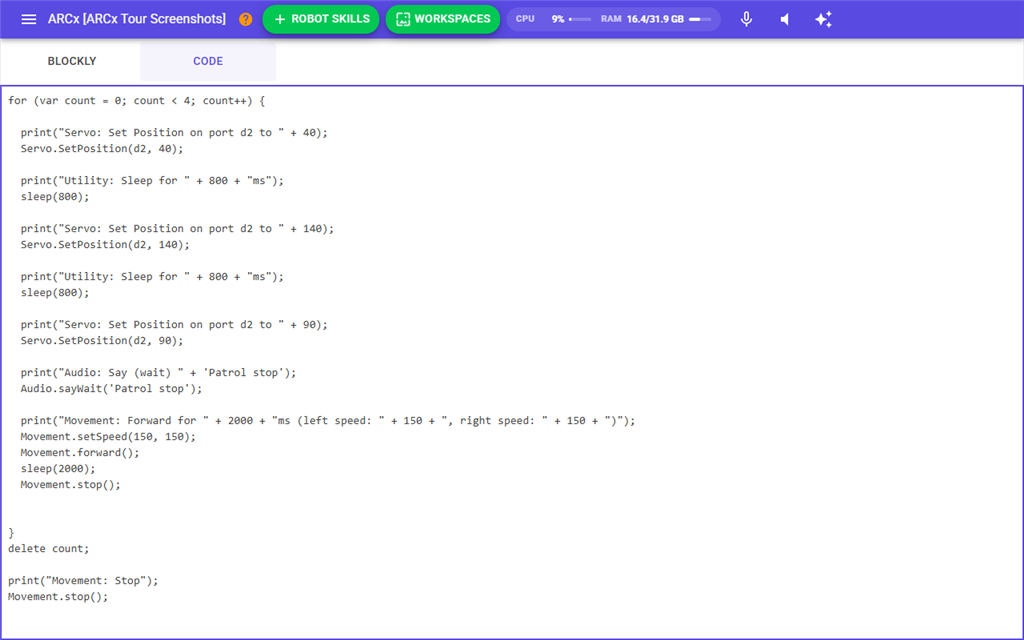The image size is (1024, 640).
Task: Click the ARCx Tour Screenshots title
Action: [136, 19]
